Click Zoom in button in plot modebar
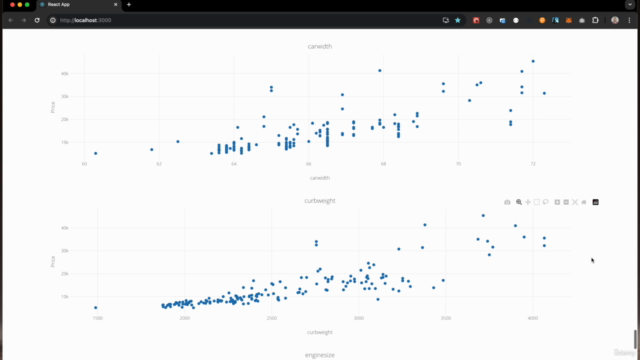This screenshot has width=640, height=360. 557,202
